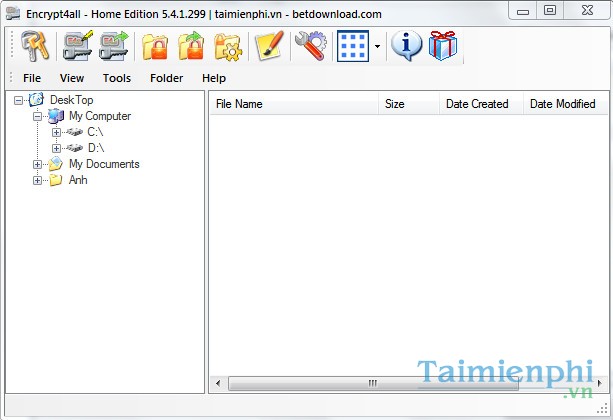Viewport: 613px width, 420px height.
Task: Click the My Computer monitor icon
Action: 56,116
